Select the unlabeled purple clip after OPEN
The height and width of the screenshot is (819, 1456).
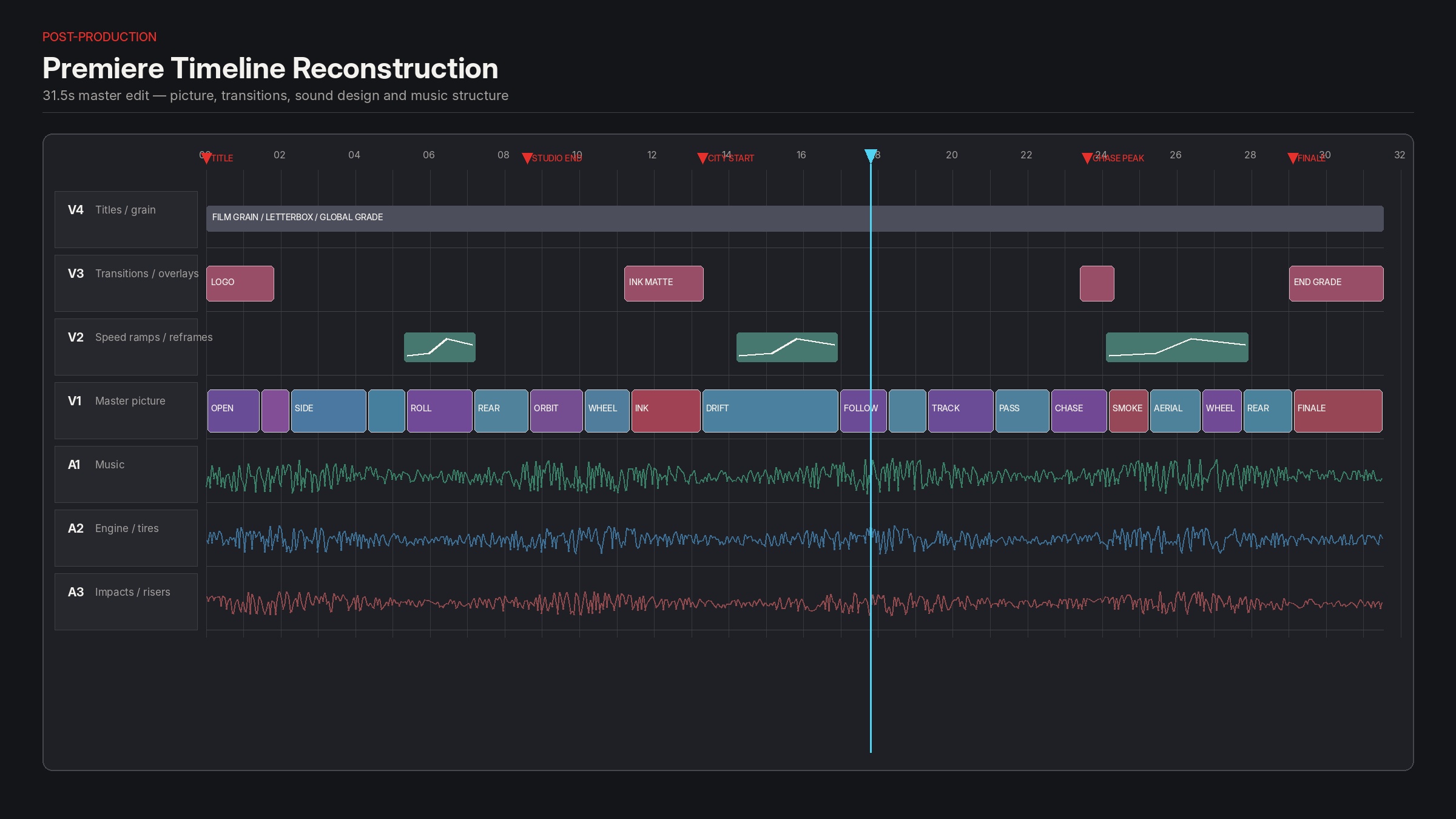275,411
